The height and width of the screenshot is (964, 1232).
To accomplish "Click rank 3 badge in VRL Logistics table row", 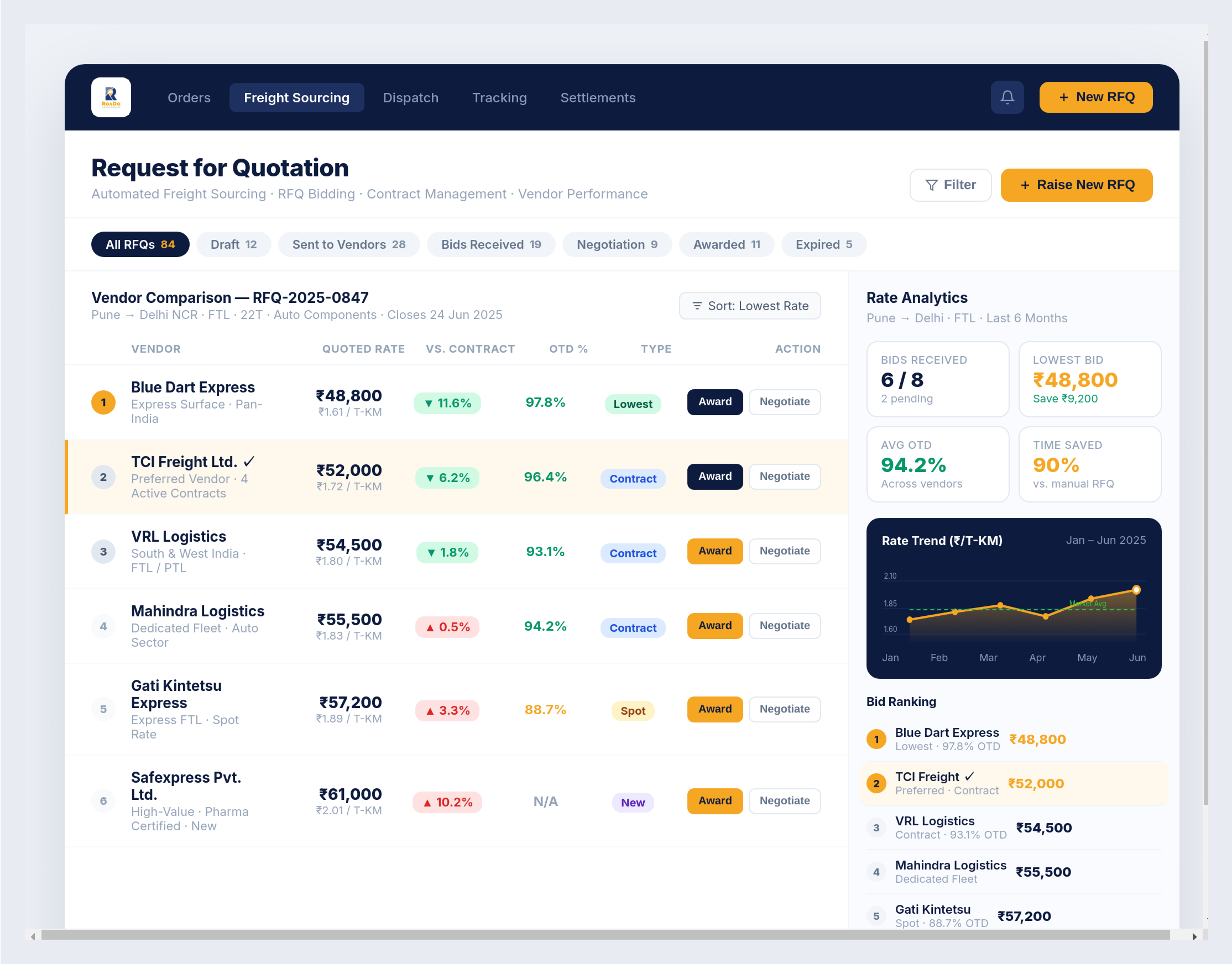I will [103, 552].
